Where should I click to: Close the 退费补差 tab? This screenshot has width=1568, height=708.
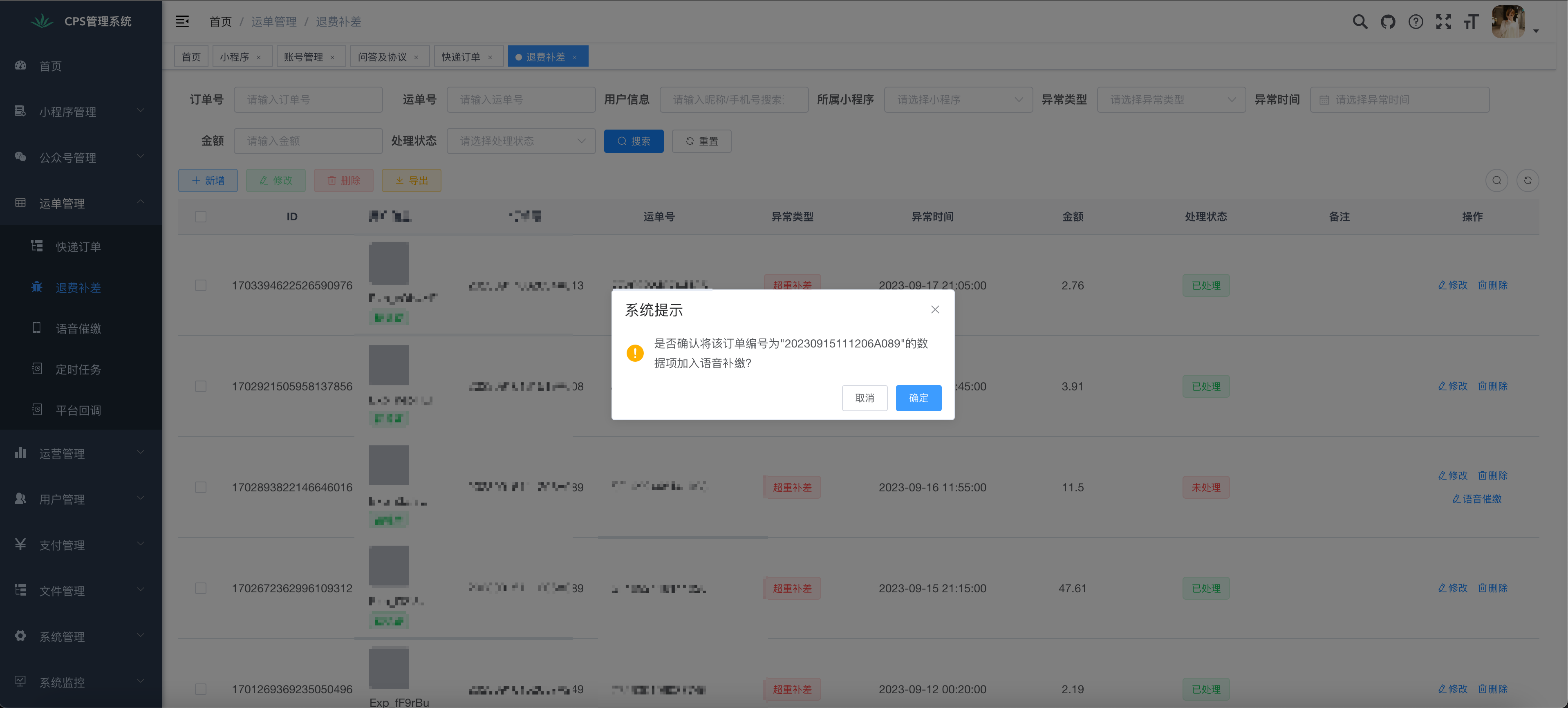575,57
